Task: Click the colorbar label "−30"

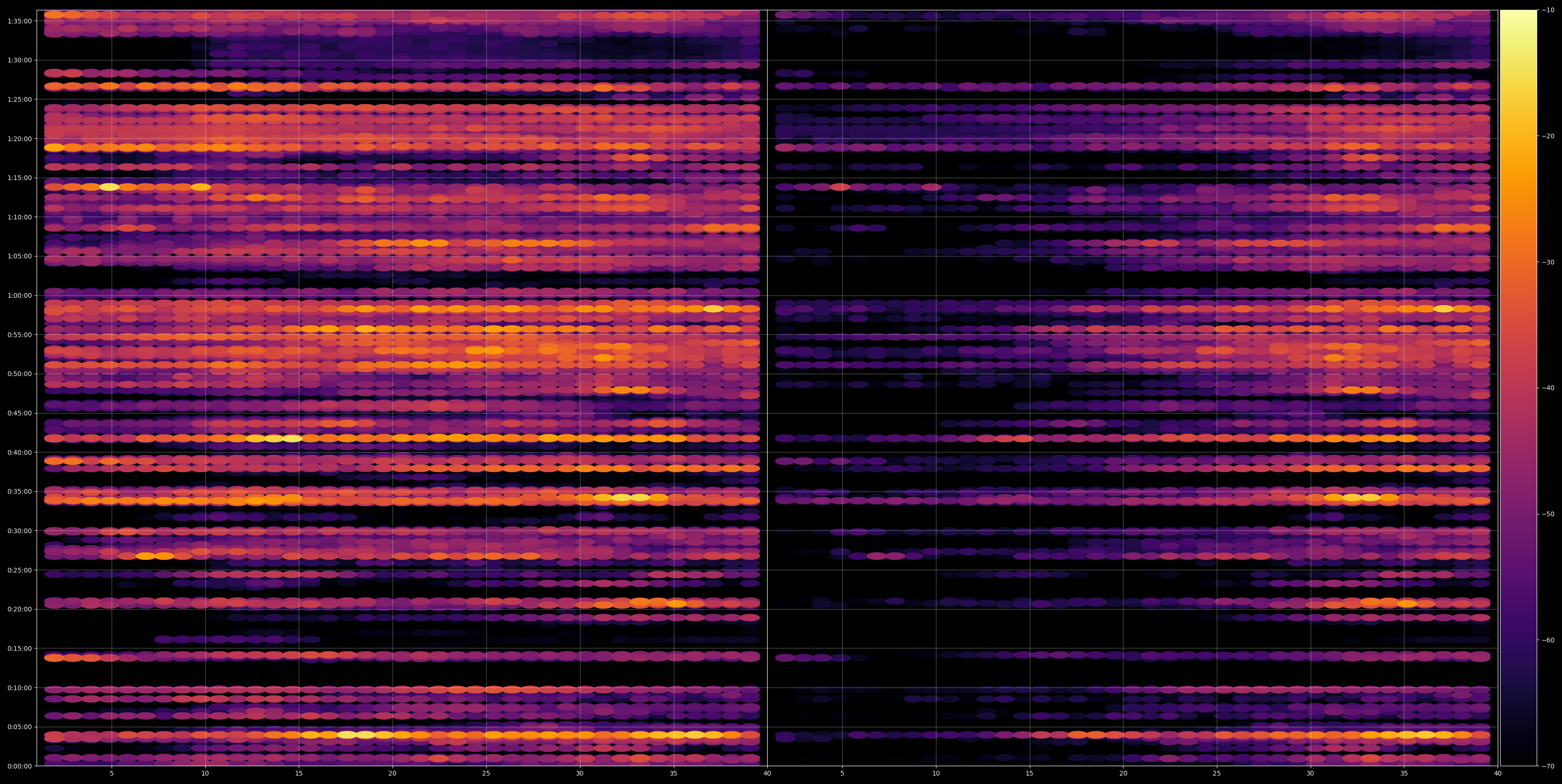Action: point(1547,263)
